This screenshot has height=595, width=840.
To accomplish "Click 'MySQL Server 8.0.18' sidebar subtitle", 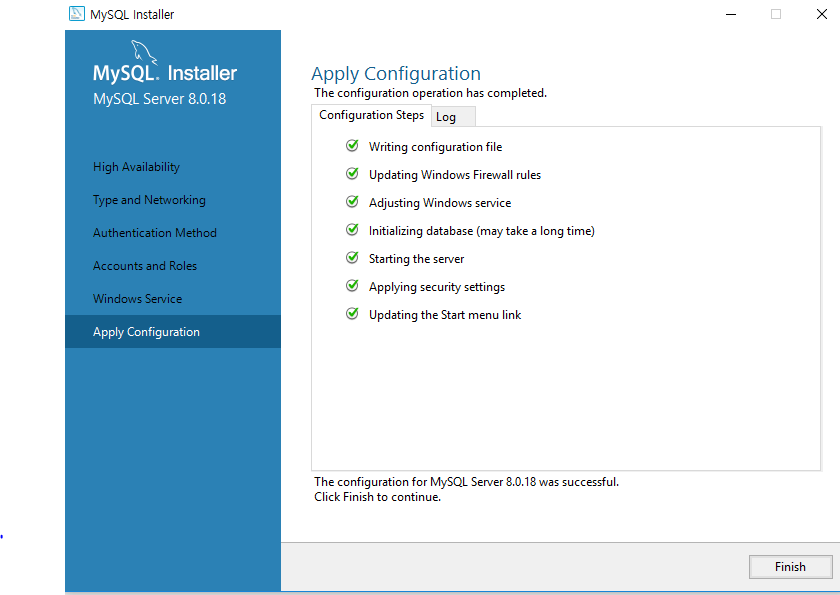I will [160, 99].
